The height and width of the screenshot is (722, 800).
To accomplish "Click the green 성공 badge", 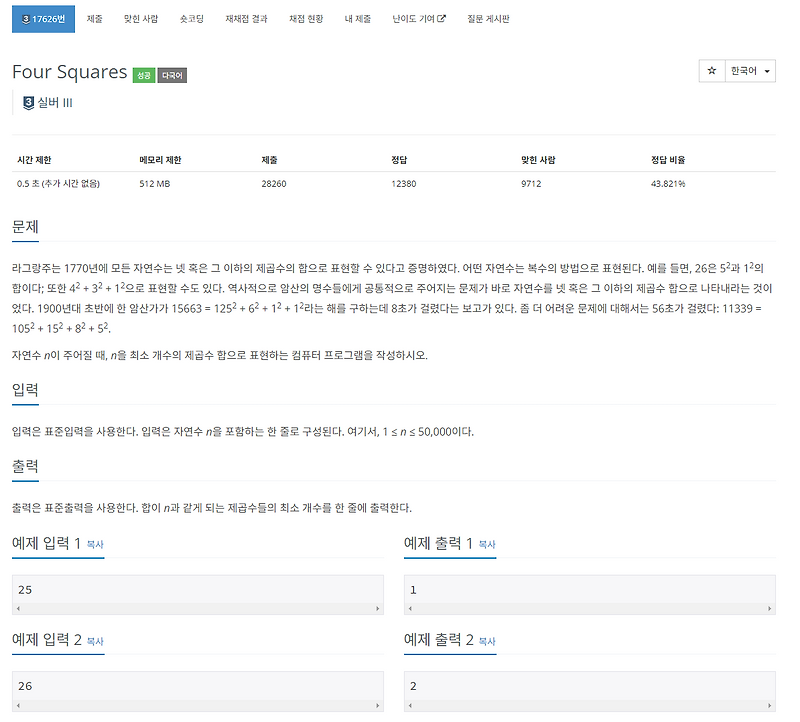I will tap(144, 72).
